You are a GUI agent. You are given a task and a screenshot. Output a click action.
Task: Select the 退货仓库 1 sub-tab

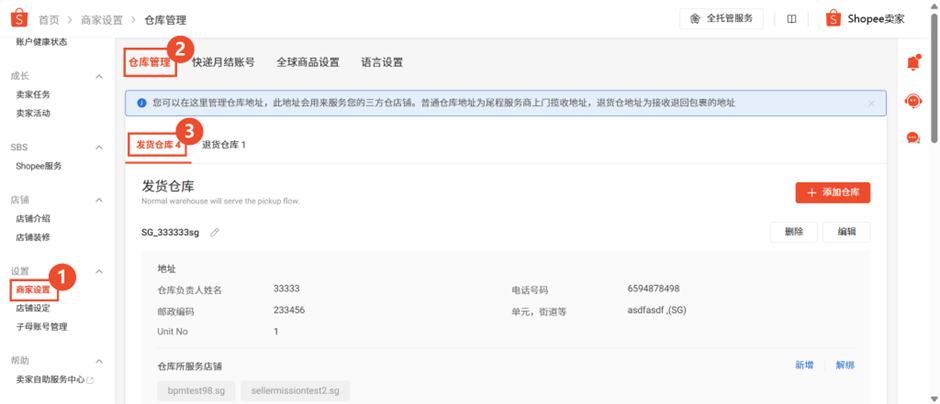pyautogui.click(x=224, y=144)
